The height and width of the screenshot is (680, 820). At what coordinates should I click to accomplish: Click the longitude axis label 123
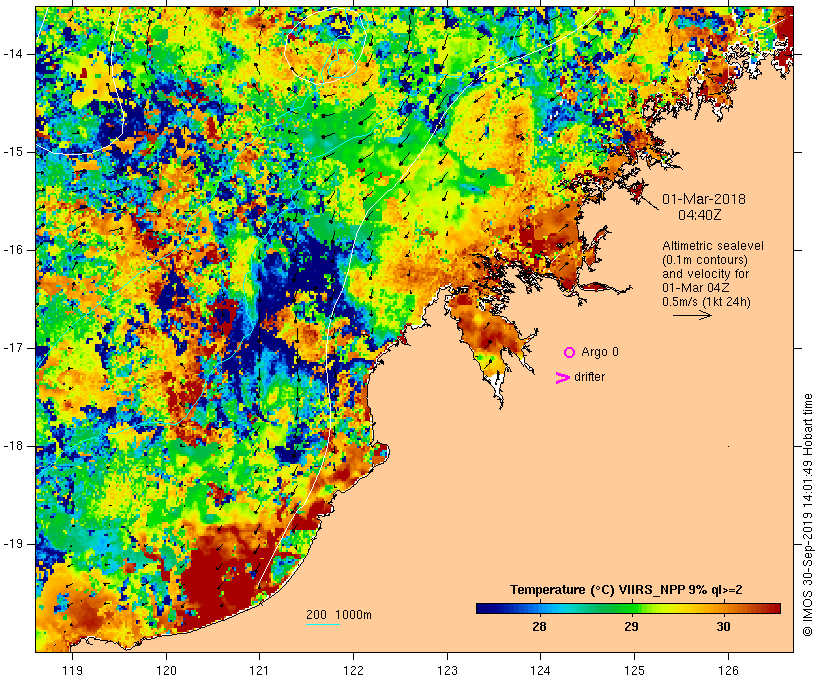click(447, 671)
